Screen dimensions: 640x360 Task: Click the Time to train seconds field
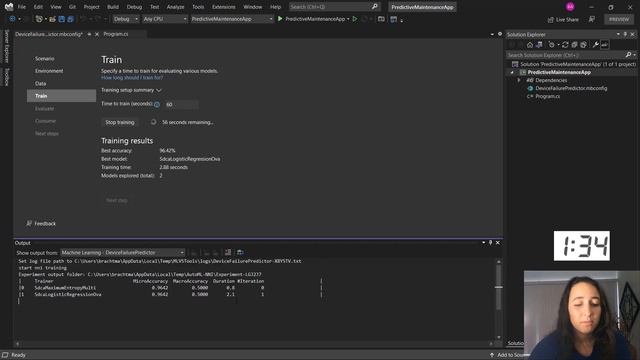tap(181, 104)
